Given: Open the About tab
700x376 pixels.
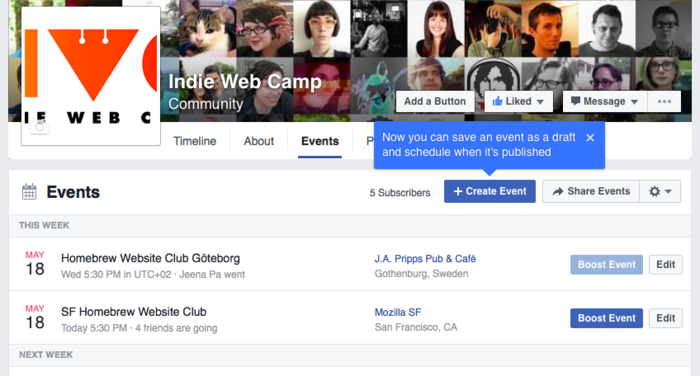Looking at the screenshot, I should [x=259, y=141].
